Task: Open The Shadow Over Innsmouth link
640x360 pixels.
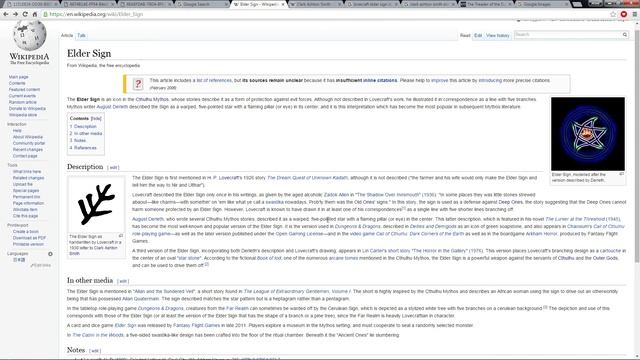Action: coord(388,195)
